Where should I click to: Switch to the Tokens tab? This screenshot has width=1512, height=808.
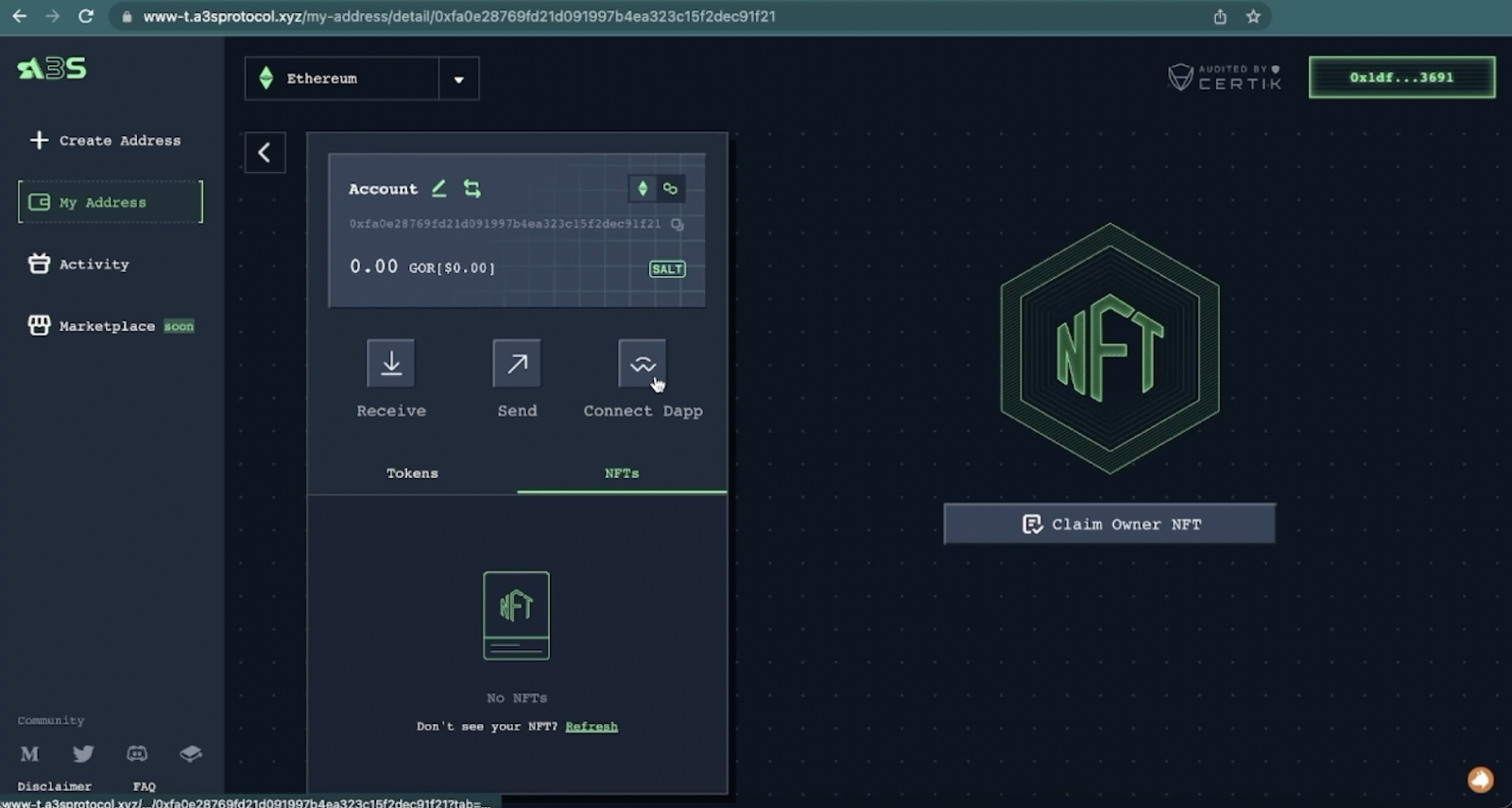pyautogui.click(x=412, y=473)
